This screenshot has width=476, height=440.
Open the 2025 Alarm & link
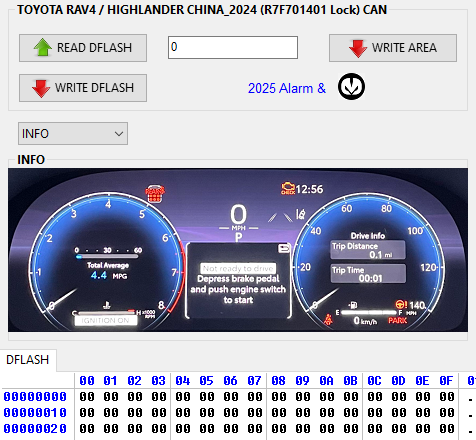(287, 88)
